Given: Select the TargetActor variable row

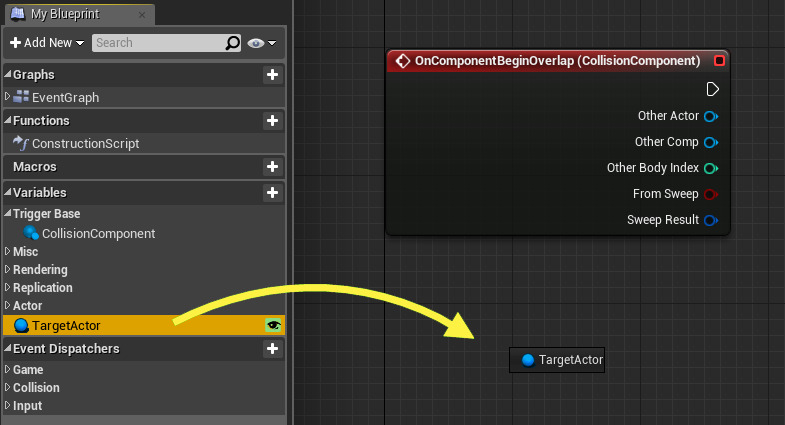Looking at the screenshot, I should [x=144, y=325].
